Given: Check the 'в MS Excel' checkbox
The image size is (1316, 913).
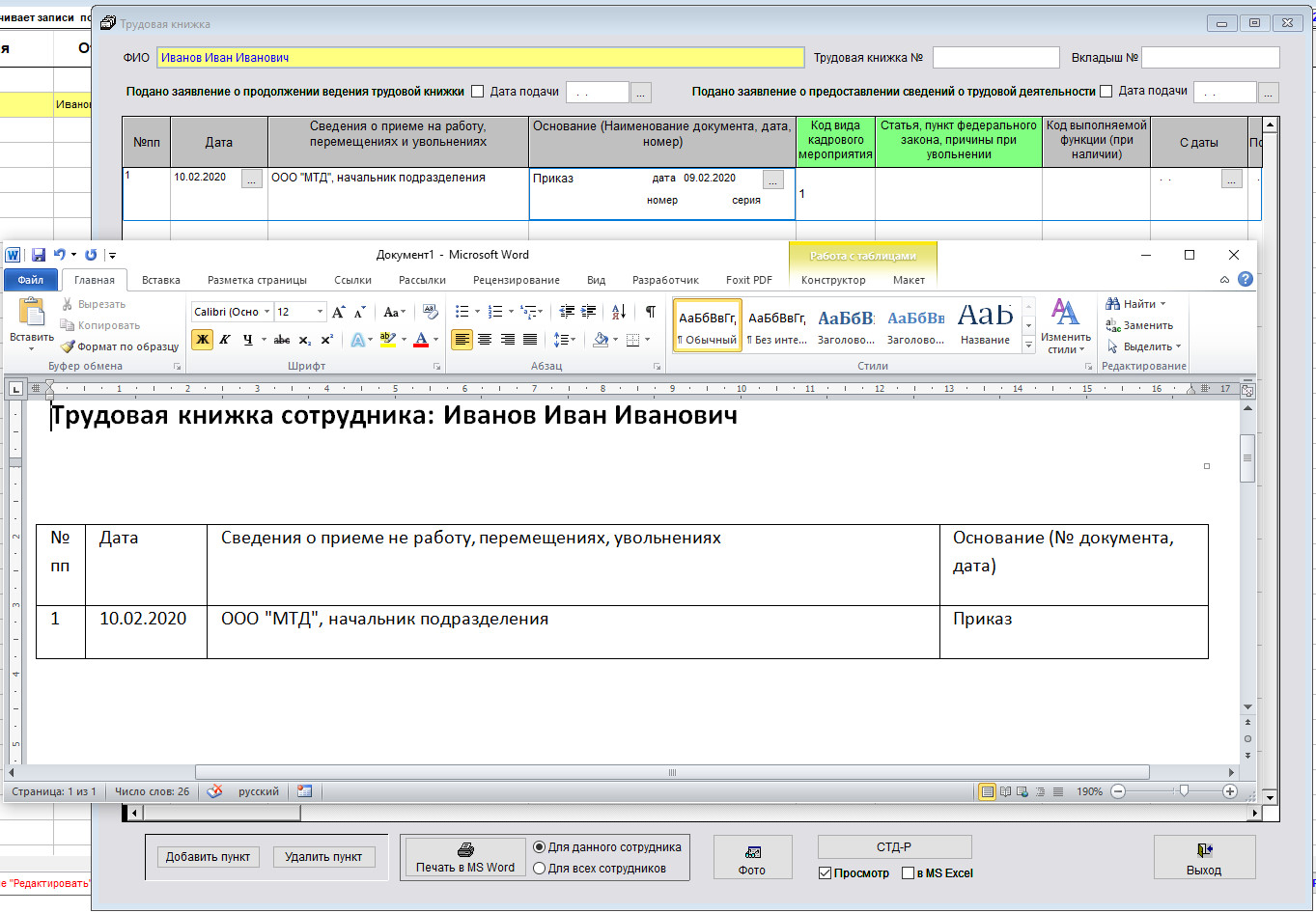Looking at the screenshot, I should click(x=908, y=873).
